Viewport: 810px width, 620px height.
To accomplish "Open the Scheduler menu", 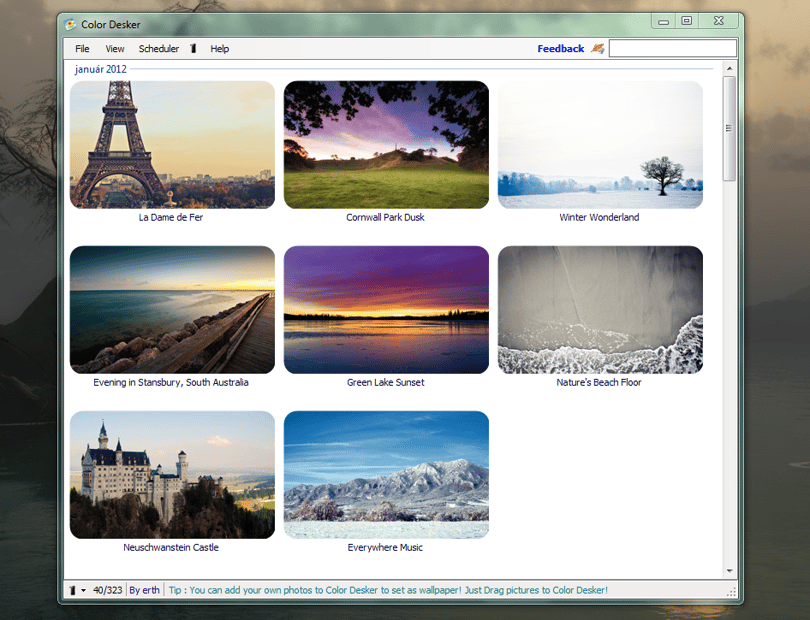I will (x=159, y=49).
